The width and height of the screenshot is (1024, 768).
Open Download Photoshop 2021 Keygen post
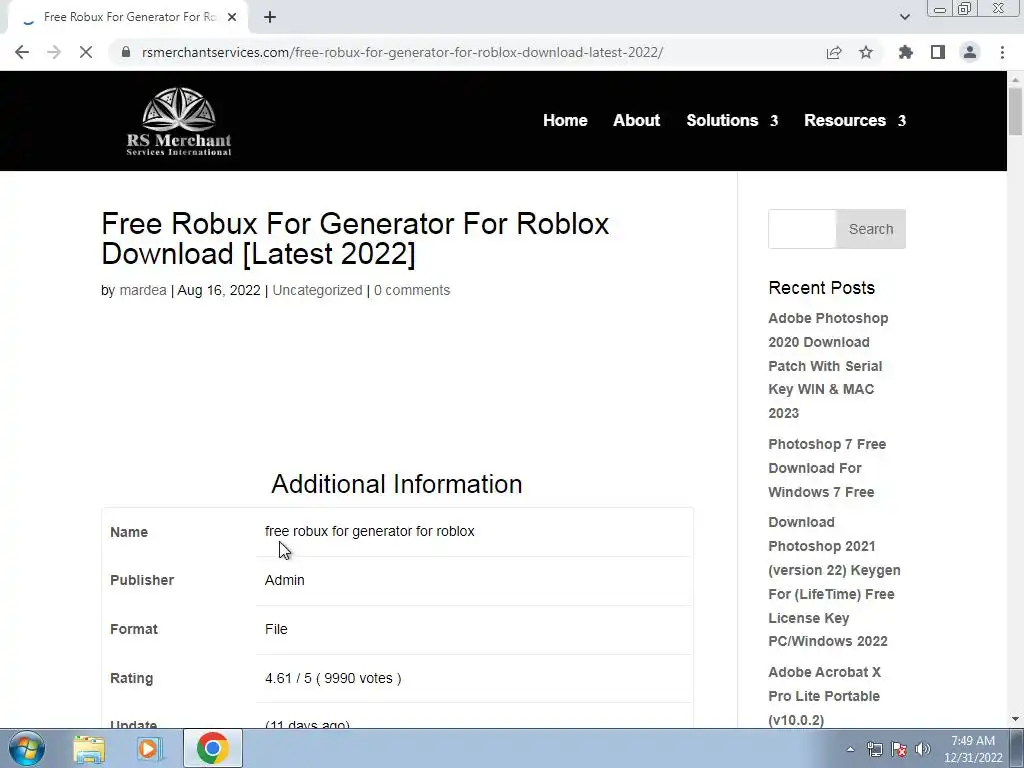point(834,582)
